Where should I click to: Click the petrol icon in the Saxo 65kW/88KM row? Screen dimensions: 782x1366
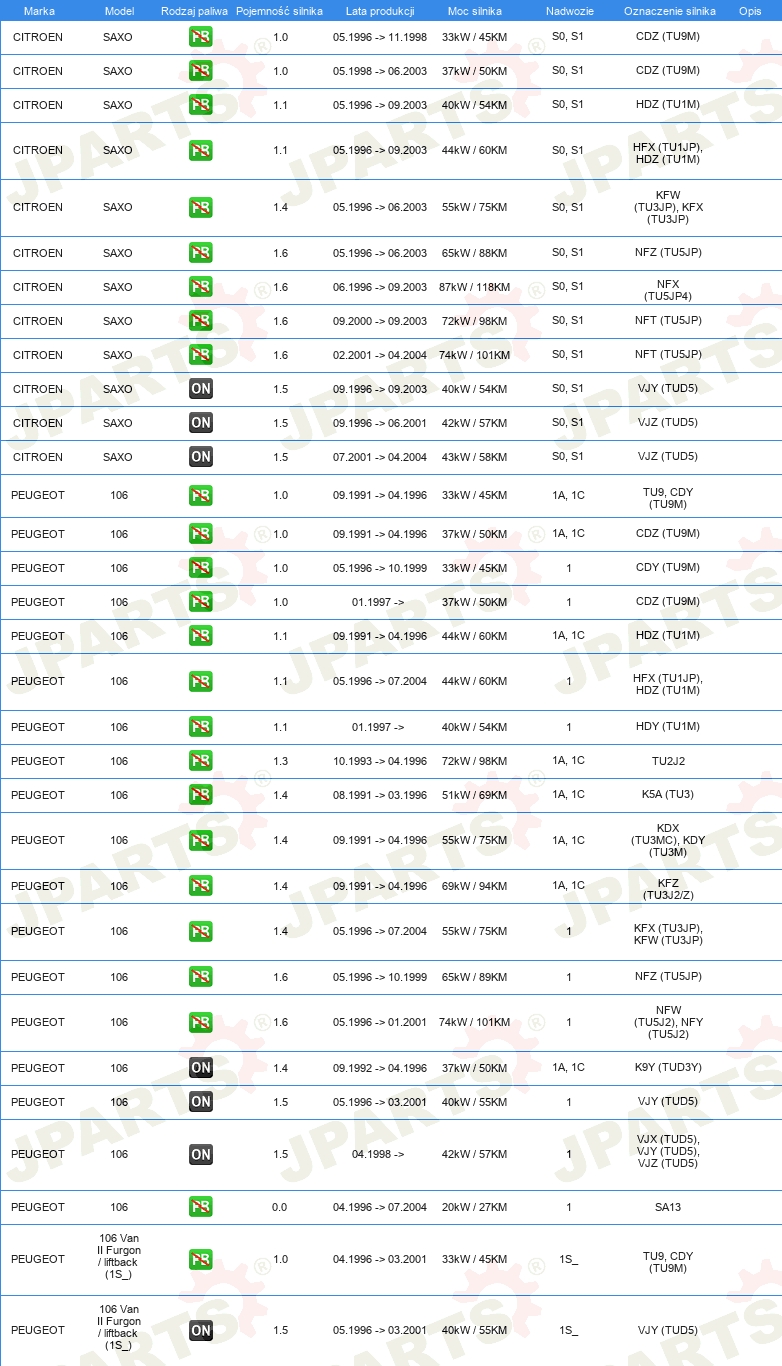[x=200, y=253]
